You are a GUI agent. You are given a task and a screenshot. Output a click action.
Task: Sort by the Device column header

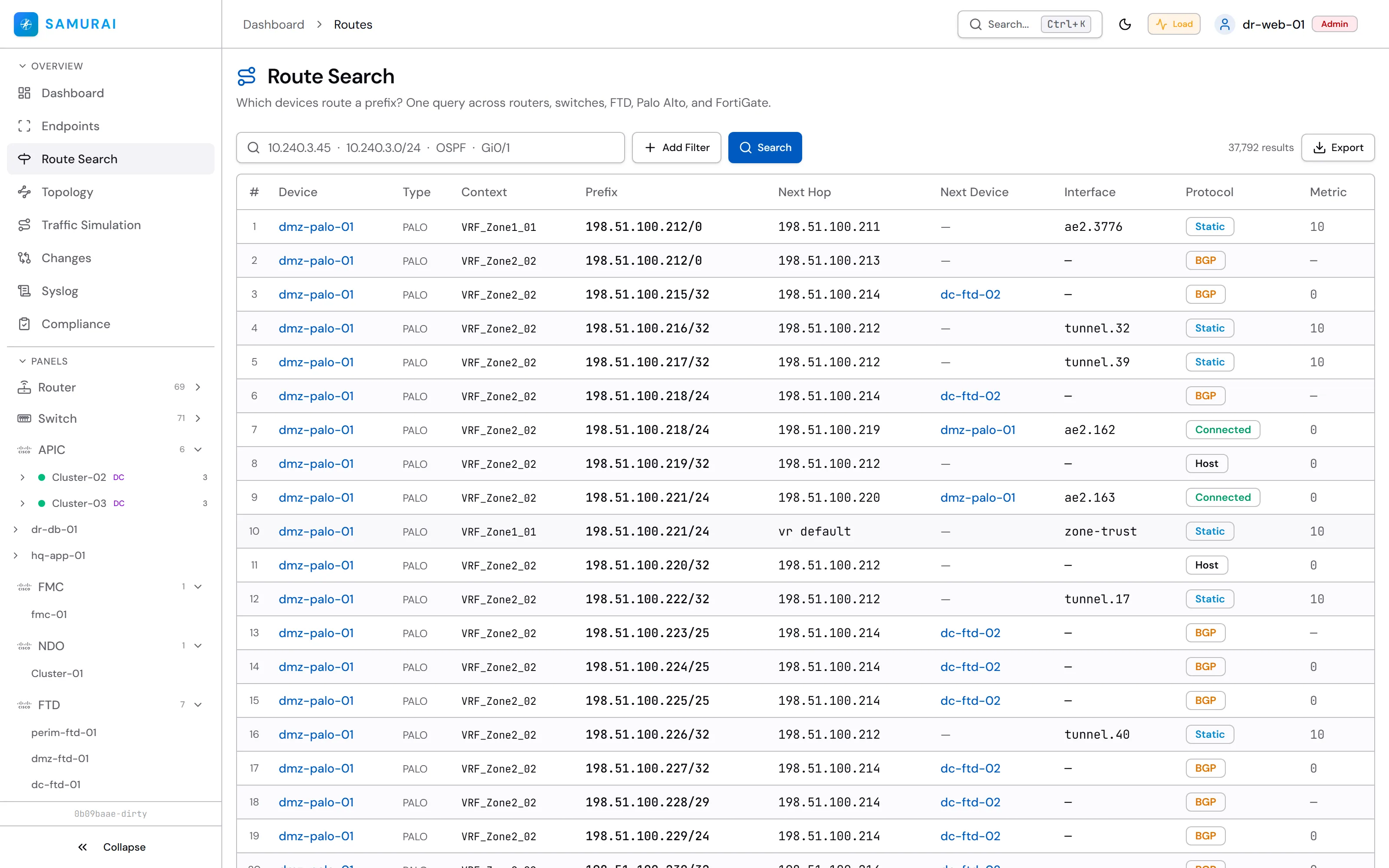point(297,192)
